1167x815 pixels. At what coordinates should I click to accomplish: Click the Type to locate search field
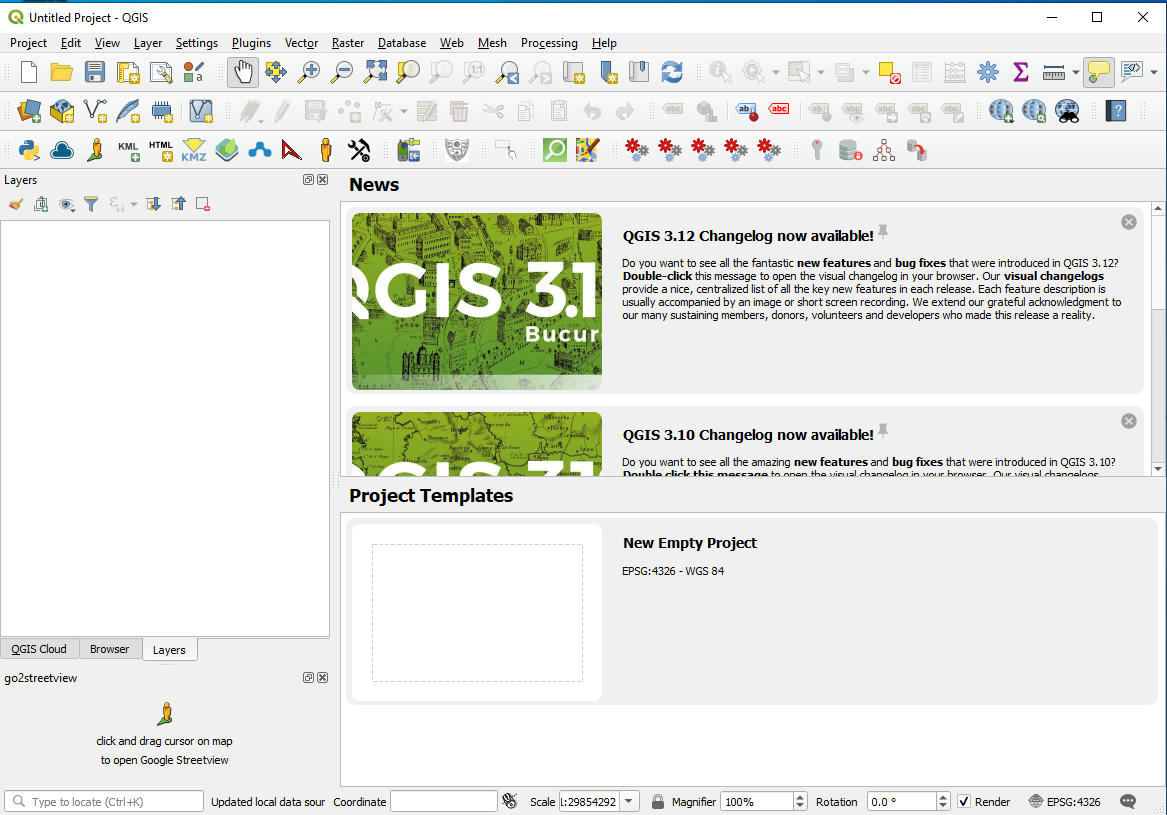[104, 802]
